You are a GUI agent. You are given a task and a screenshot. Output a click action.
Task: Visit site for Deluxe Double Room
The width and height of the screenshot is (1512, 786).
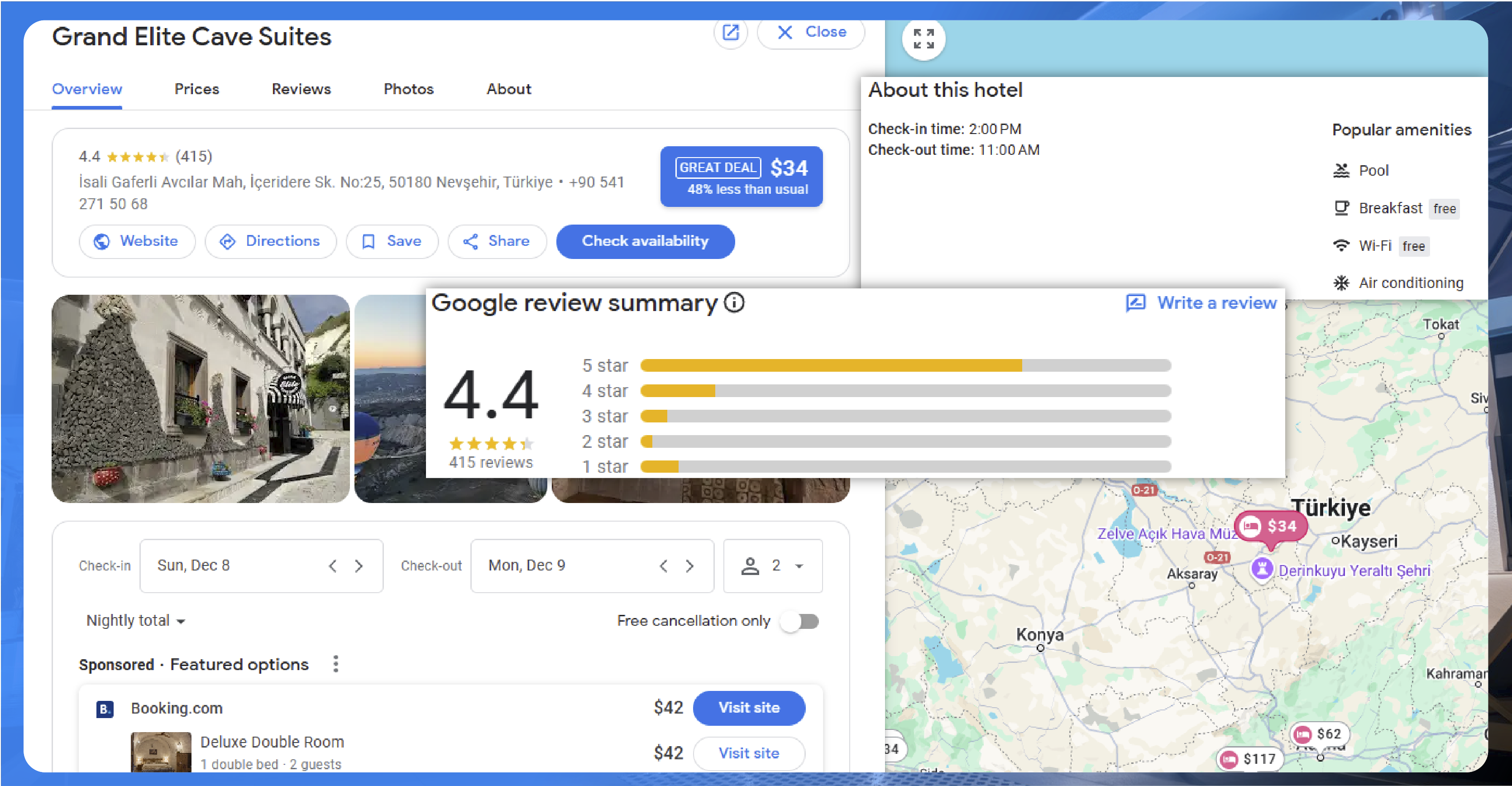coord(749,754)
